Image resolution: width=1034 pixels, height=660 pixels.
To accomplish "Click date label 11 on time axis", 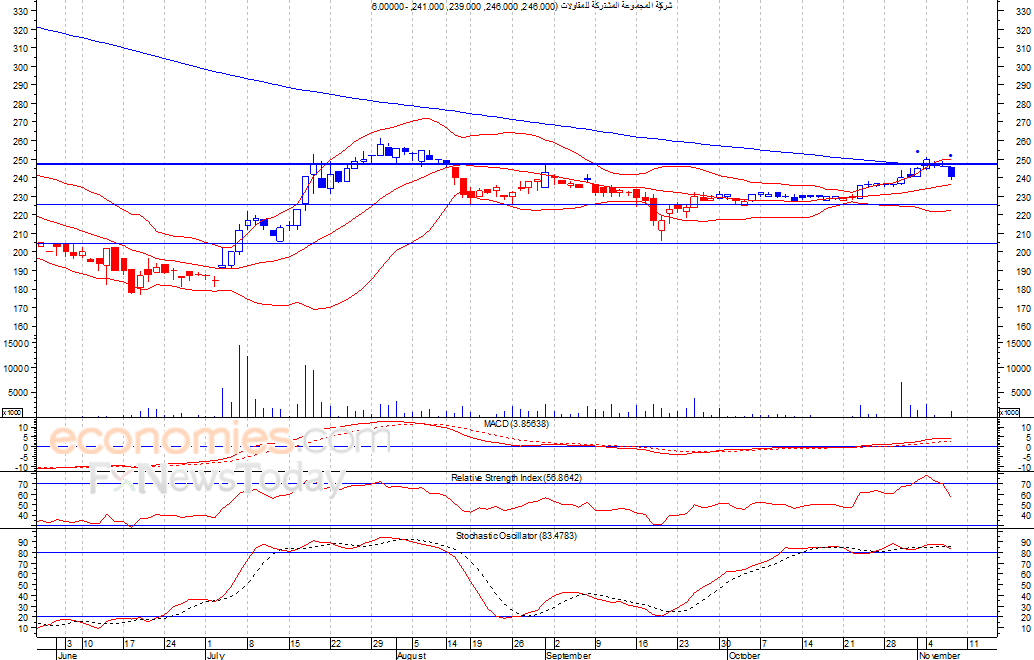I will (x=973, y=644).
